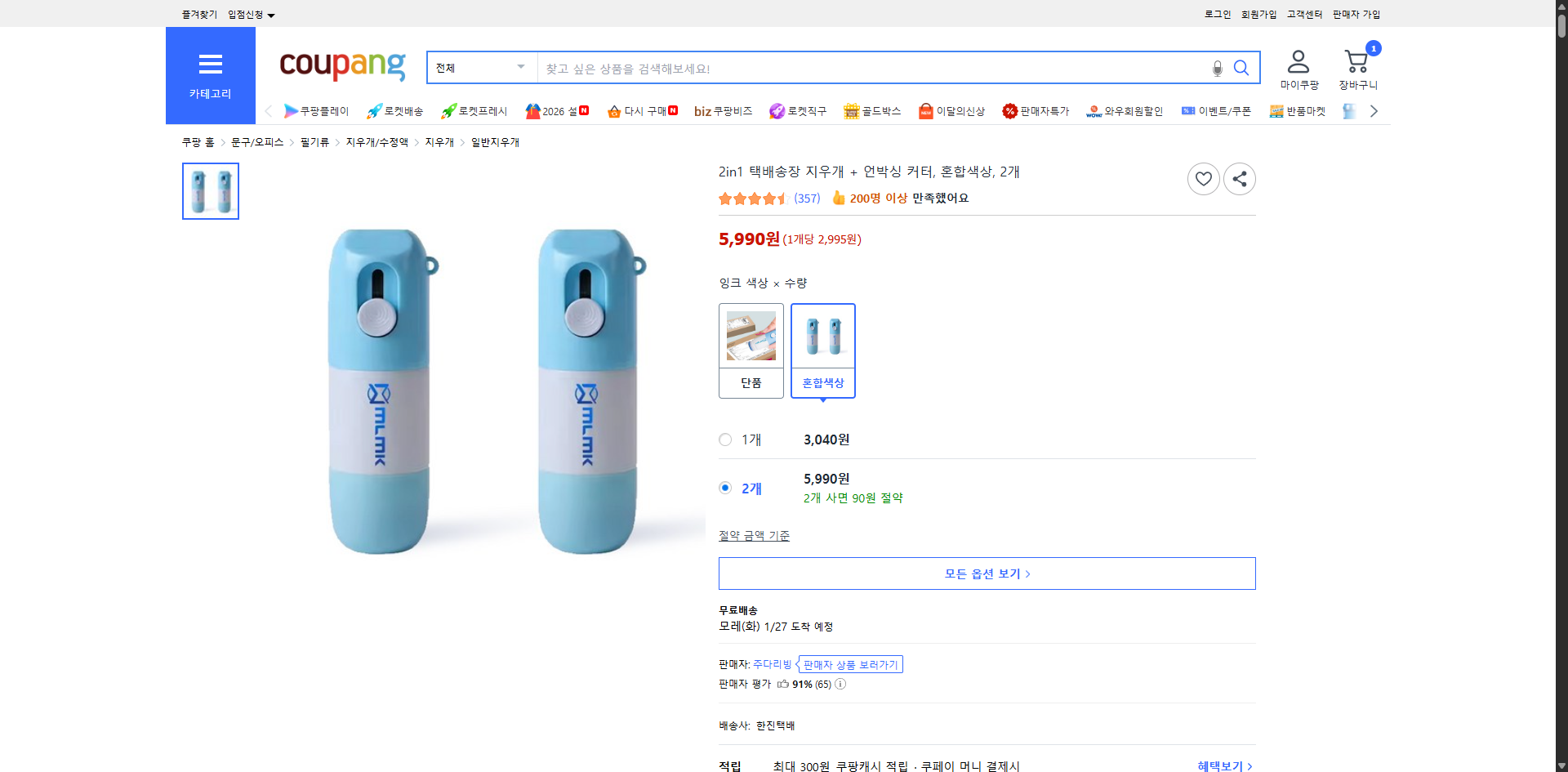1568x772 pixels.
Task: Click the 모든 옵션 보기 button
Action: coord(987,573)
